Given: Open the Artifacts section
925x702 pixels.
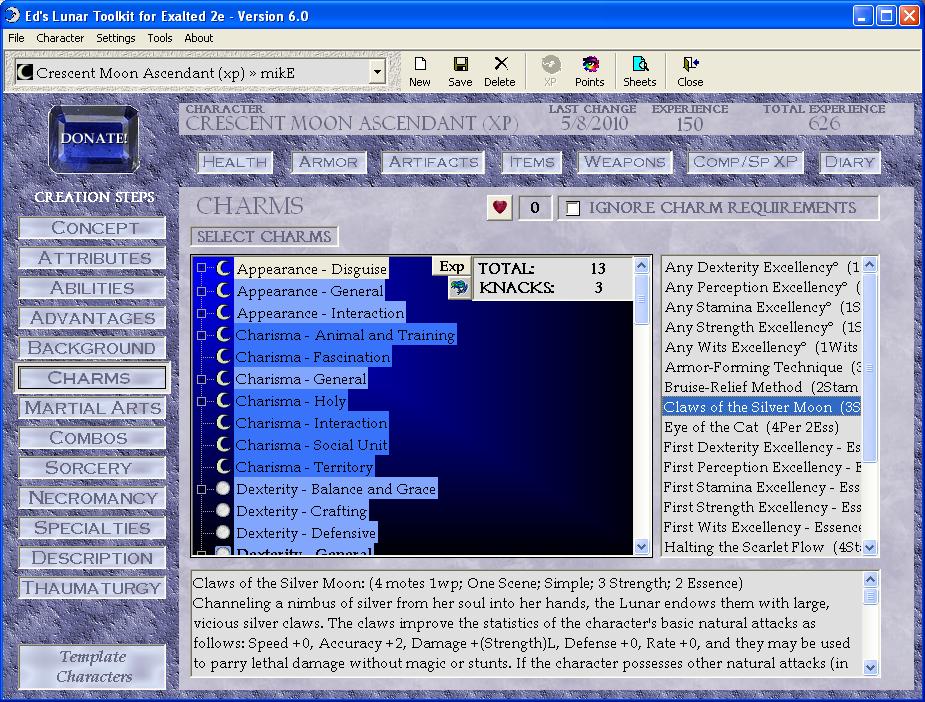Looking at the screenshot, I should point(434,162).
